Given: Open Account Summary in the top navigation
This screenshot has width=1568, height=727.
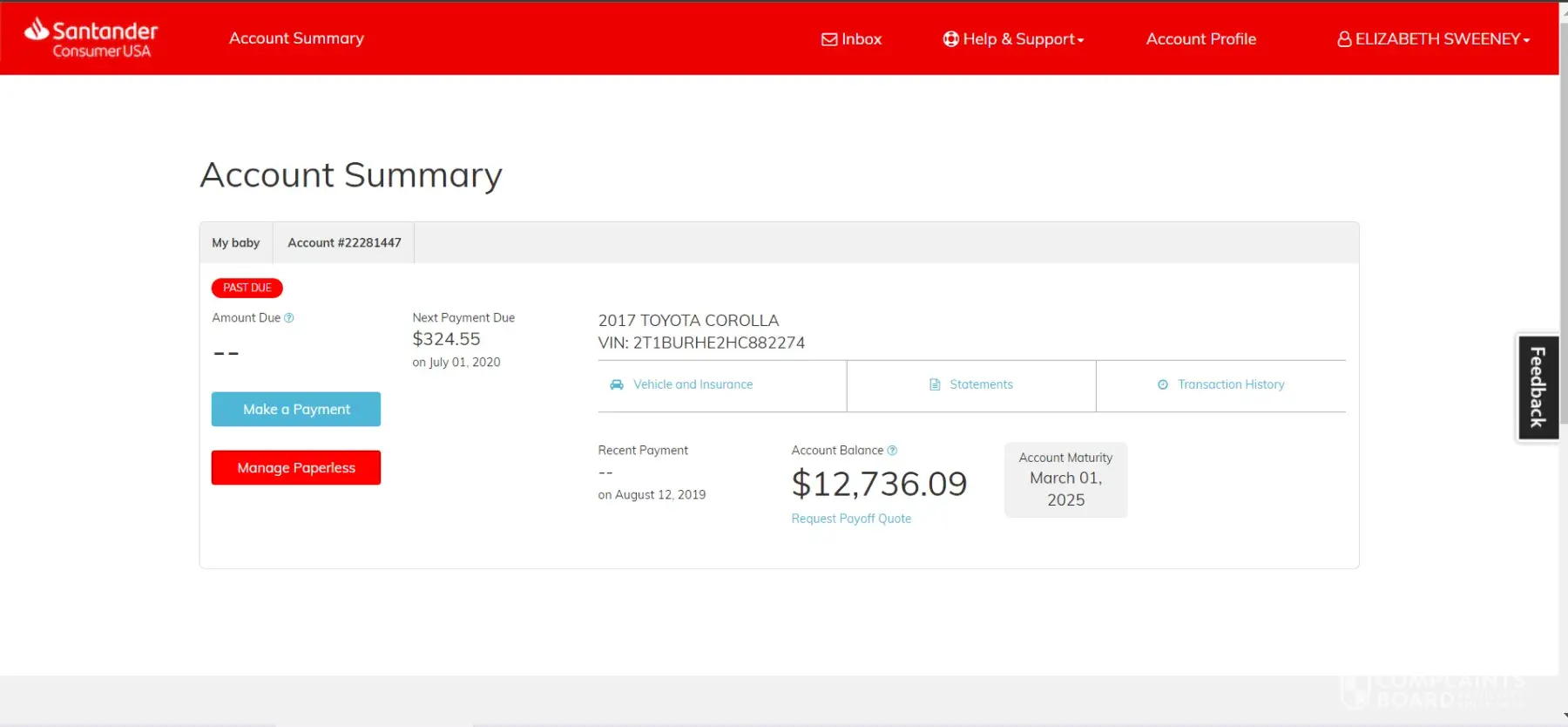Looking at the screenshot, I should pos(296,38).
